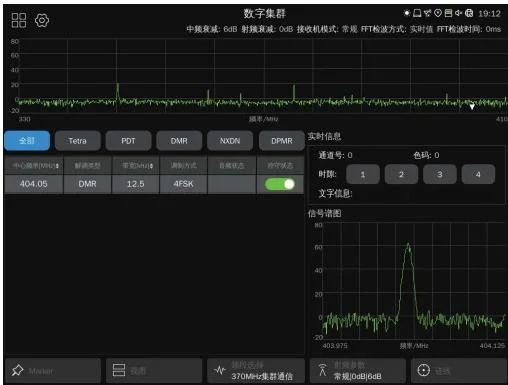
Task: Select the NXDN filter tab
Action: pyautogui.click(x=230, y=141)
